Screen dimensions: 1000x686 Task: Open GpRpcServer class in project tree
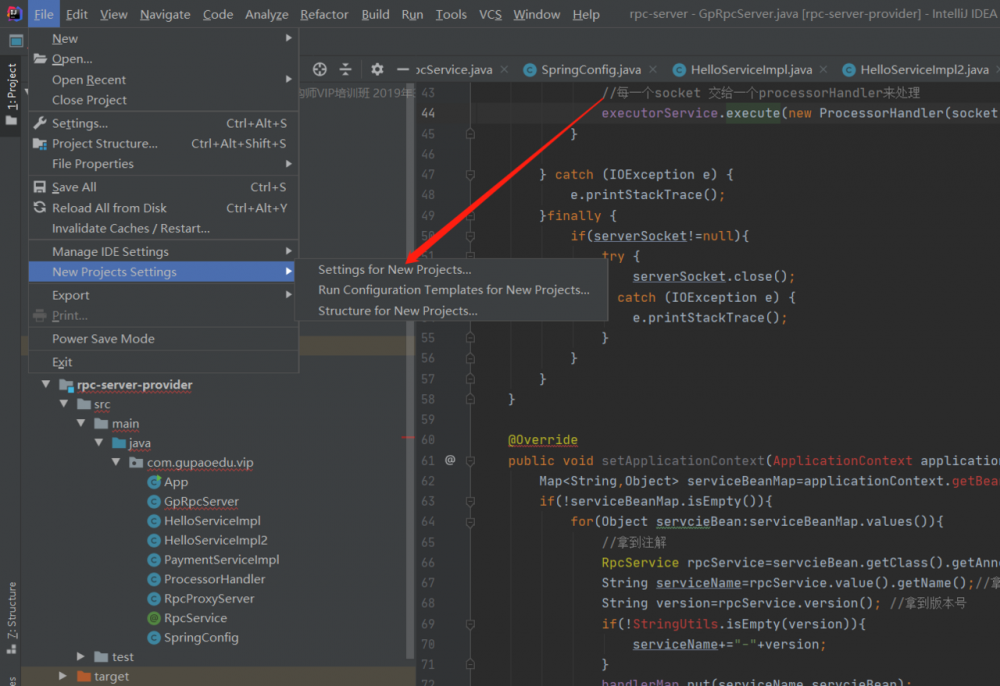(201, 502)
